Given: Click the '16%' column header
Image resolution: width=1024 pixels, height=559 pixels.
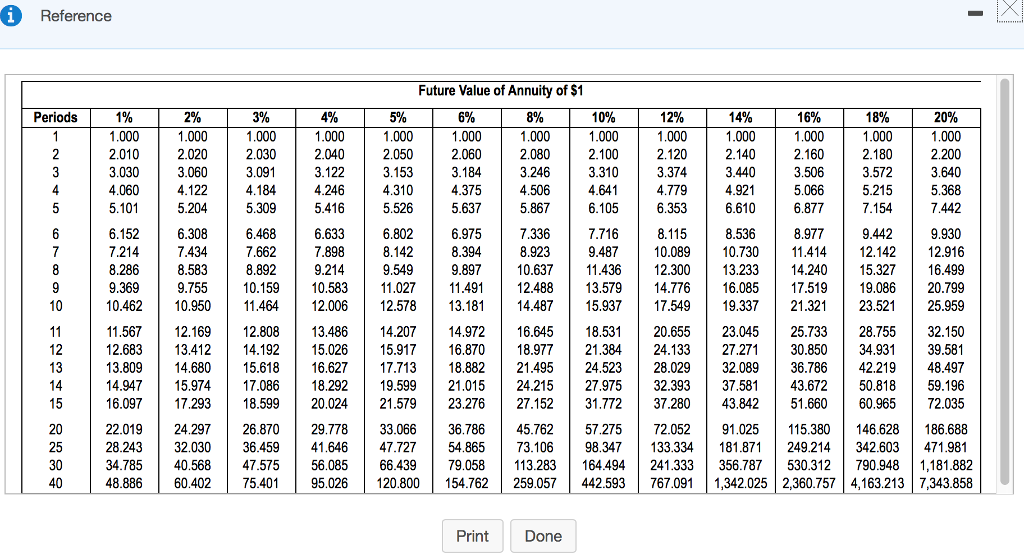Looking at the screenshot, I should pyautogui.click(x=808, y=118).
